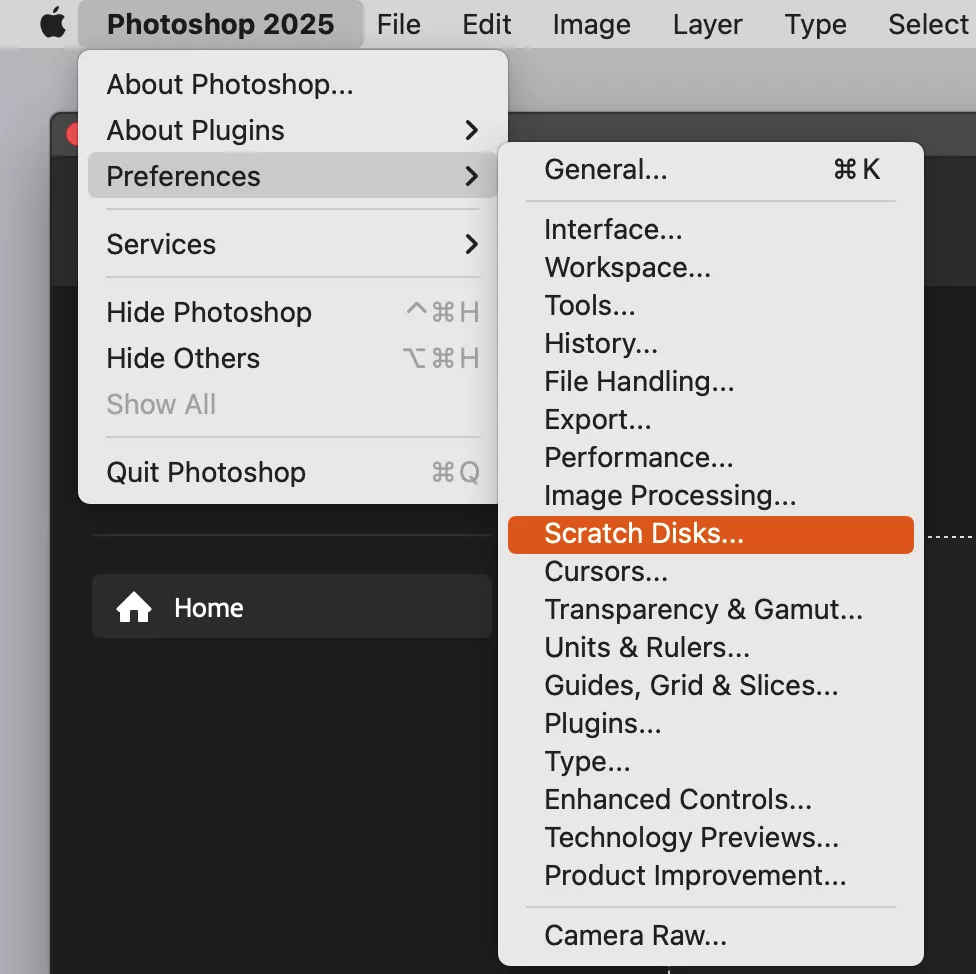976x974 pixels.
Task: Open Units & Rulers… preferences
Action: tap(711, 648)
